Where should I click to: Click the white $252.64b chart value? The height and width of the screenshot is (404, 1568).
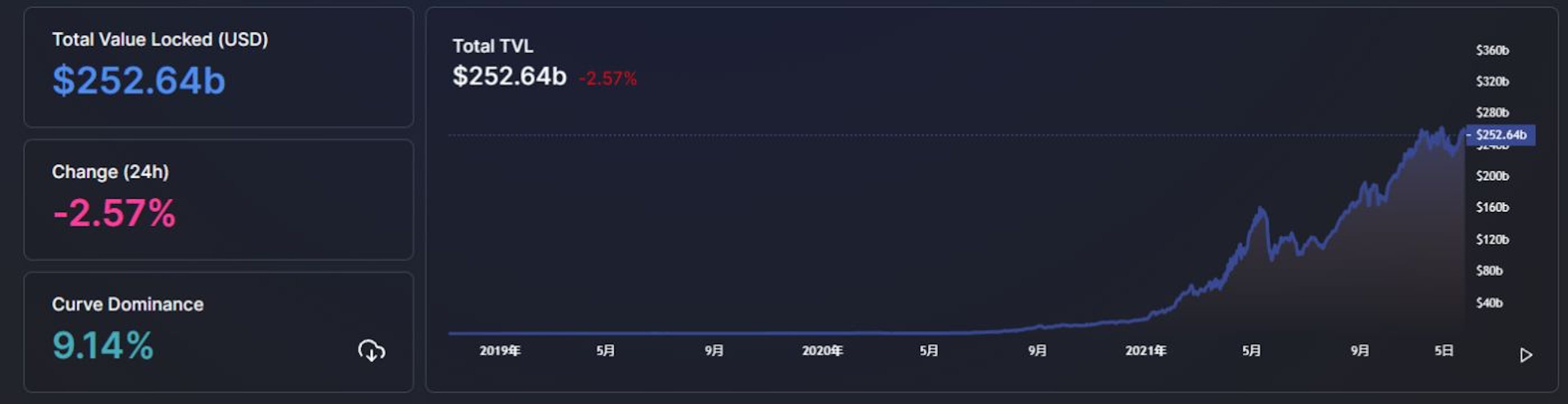(x=510, y=76)
